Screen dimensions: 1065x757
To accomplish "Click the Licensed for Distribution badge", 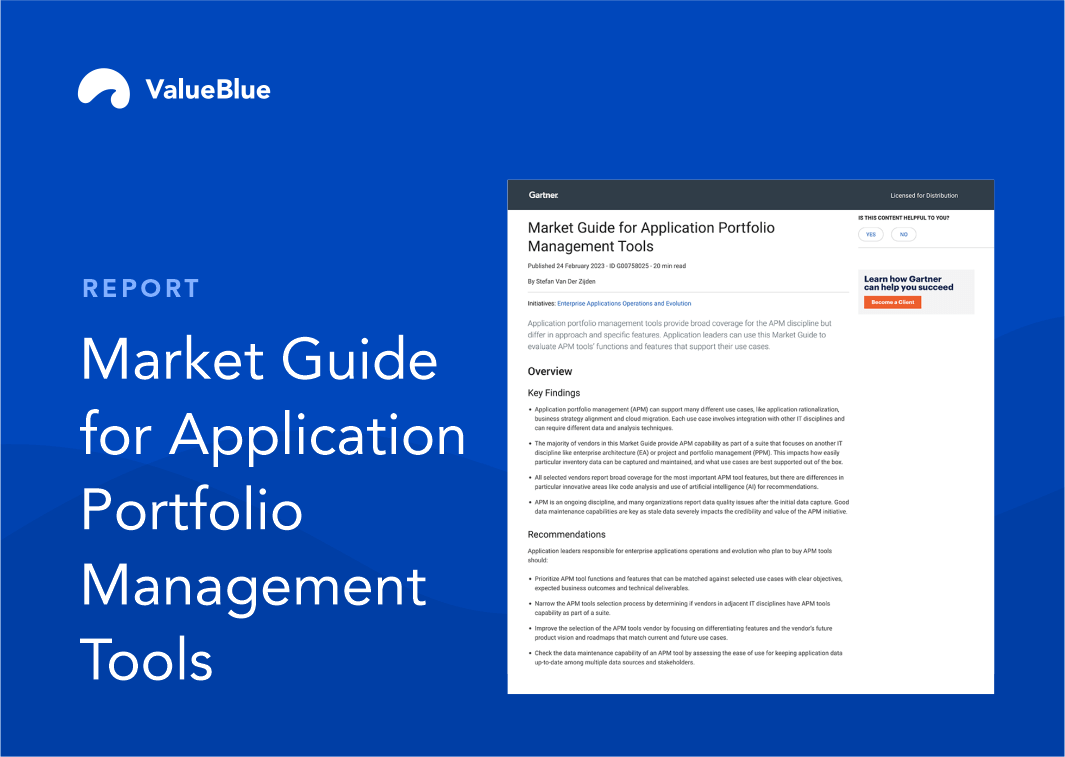I will click(925, 195).
